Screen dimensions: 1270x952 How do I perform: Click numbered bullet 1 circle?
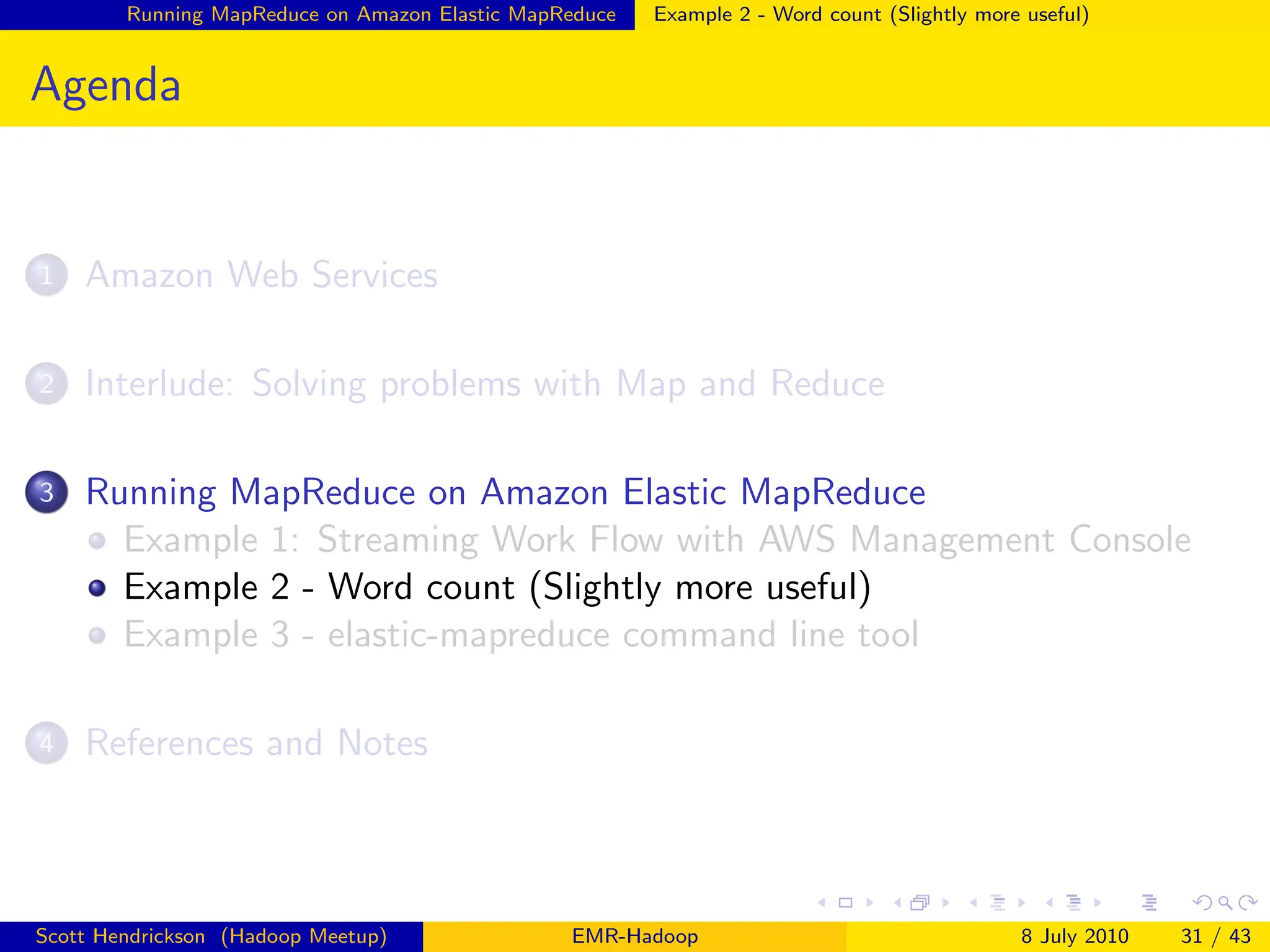pyautogui.click(x=47, y=275)
